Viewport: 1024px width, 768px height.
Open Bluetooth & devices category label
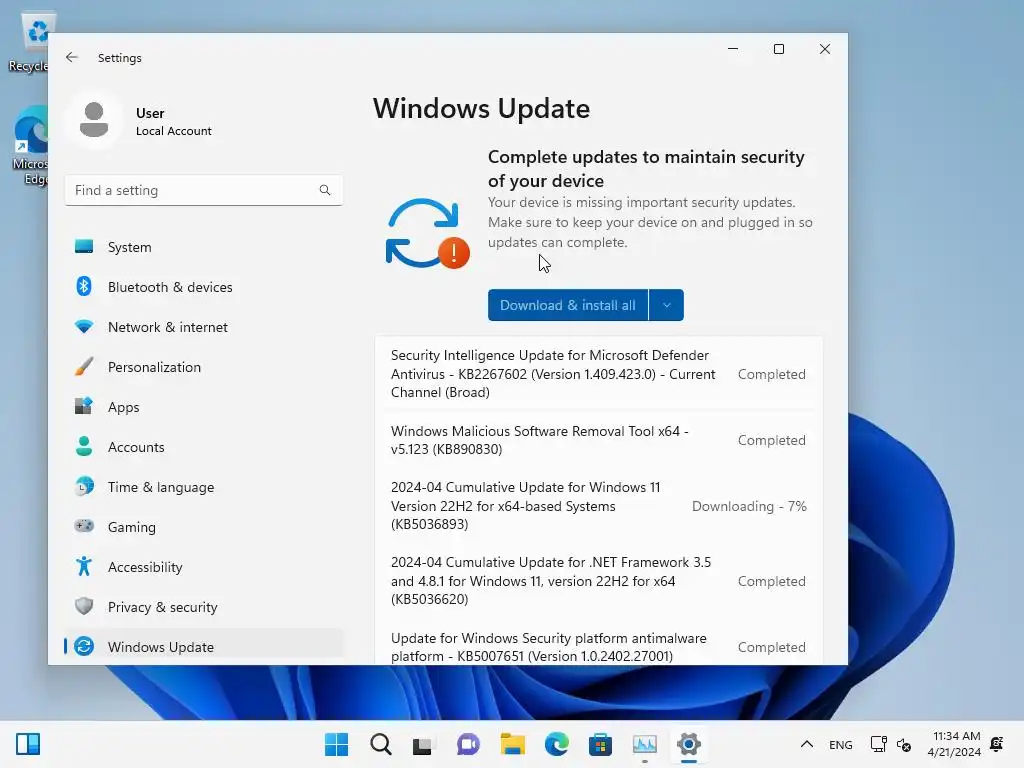tap(170, 287)
